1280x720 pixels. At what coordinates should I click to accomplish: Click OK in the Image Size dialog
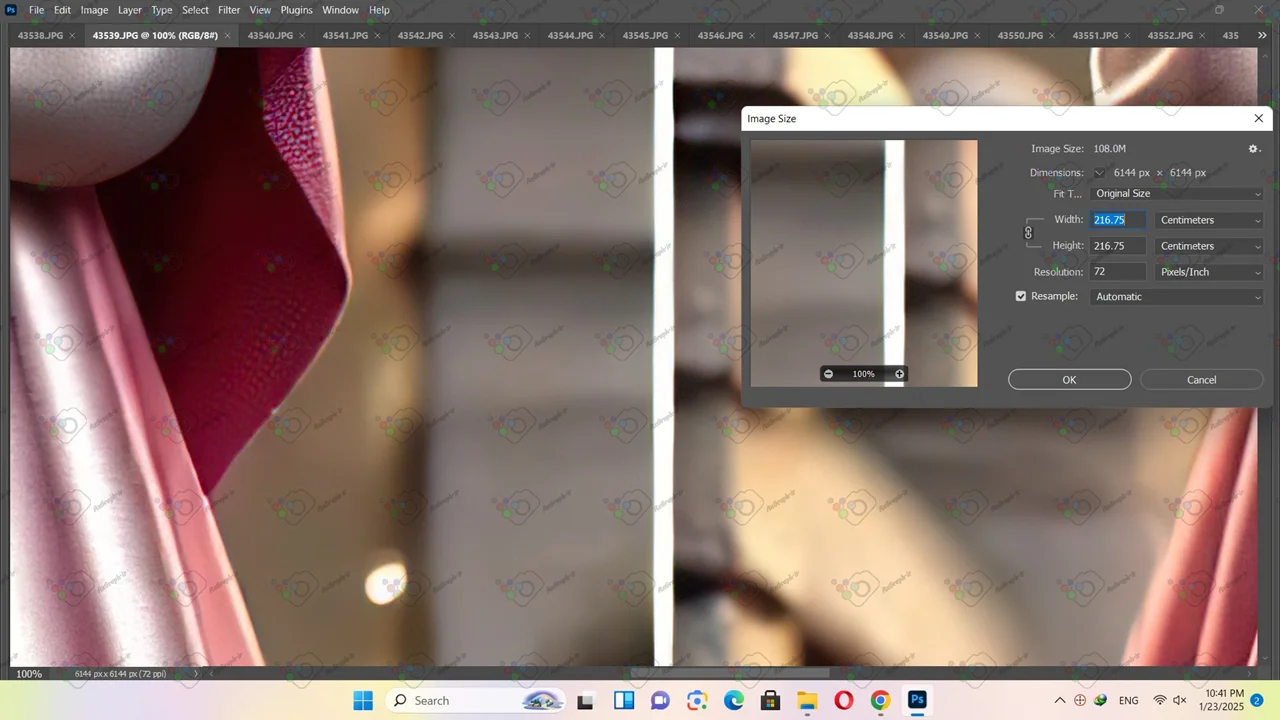pyautogui.click(x=1069, y=380)
